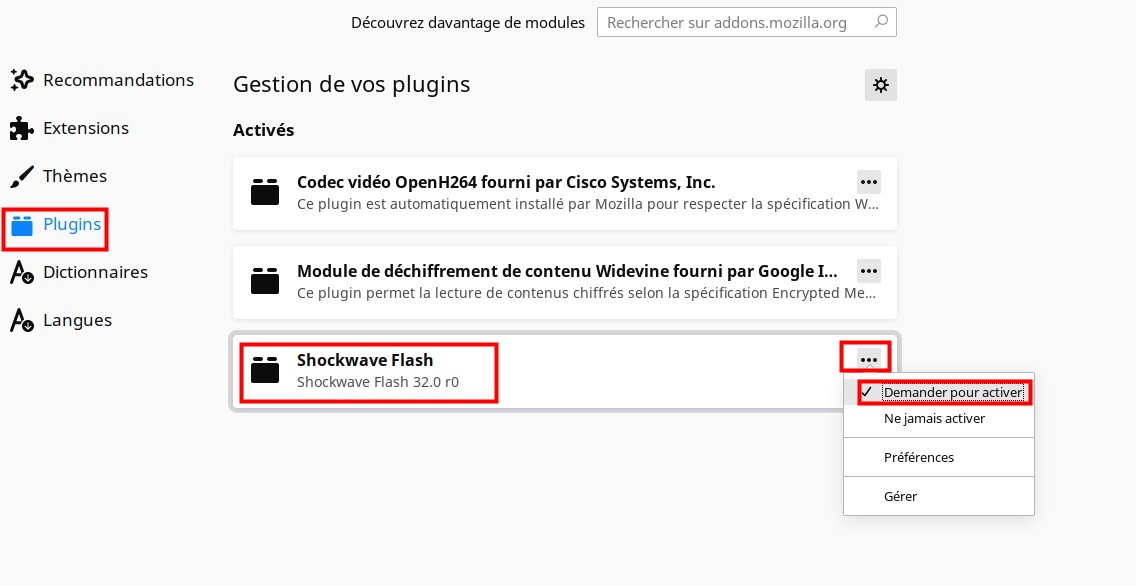Click Gérer for the Shockwave Flash plugin
Viewport: 1136px width, 586px height.
click(x=900, y=496)
